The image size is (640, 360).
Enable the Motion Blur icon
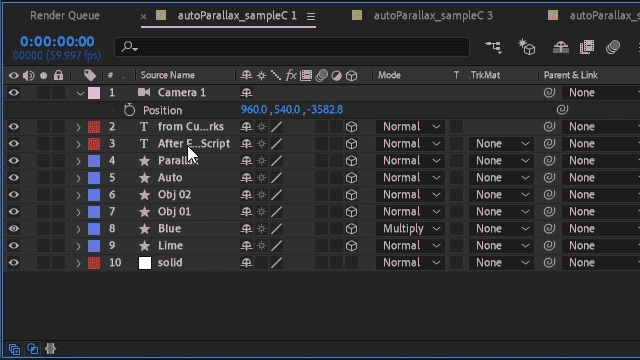coord(613,47)
